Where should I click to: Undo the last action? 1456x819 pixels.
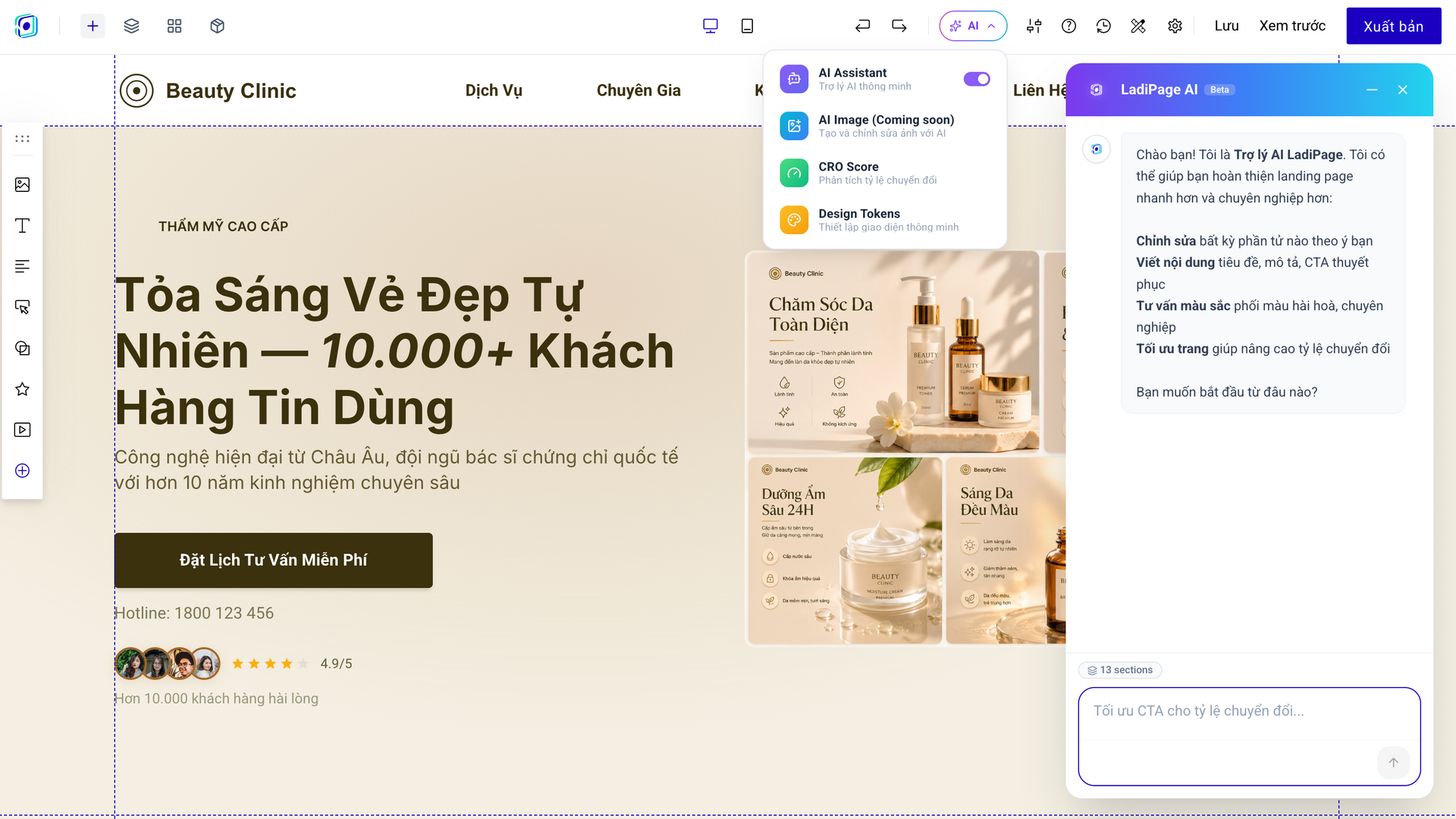(862, 26)
